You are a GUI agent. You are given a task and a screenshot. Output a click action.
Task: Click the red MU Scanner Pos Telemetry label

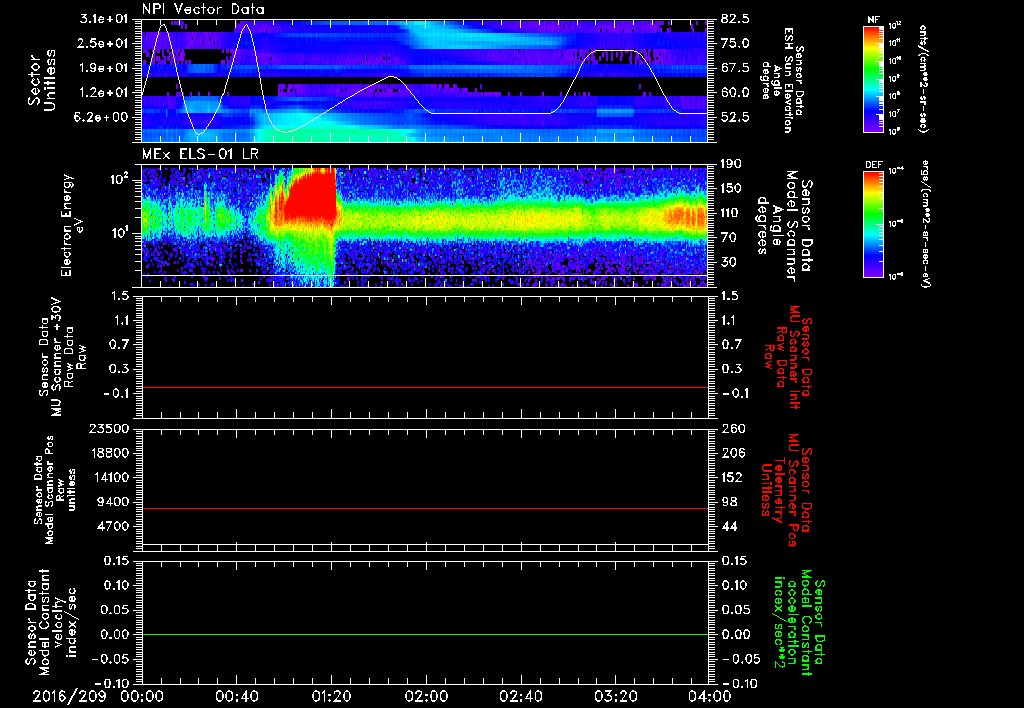coord(786,490)
